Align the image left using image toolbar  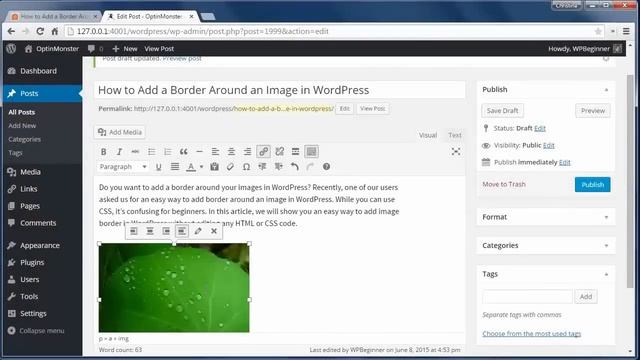point(133,231)
